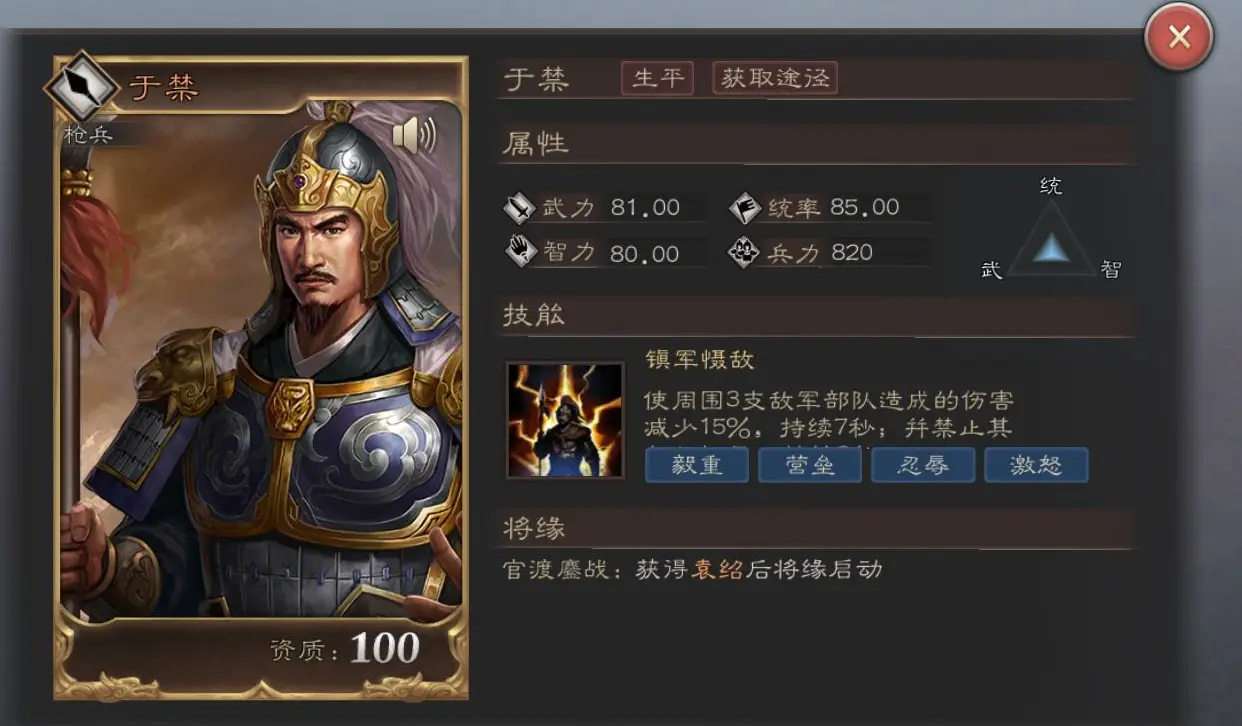1242x726 pixels.
Task: Select the 营垒 trait button
Action: click(x=810, y=465)
